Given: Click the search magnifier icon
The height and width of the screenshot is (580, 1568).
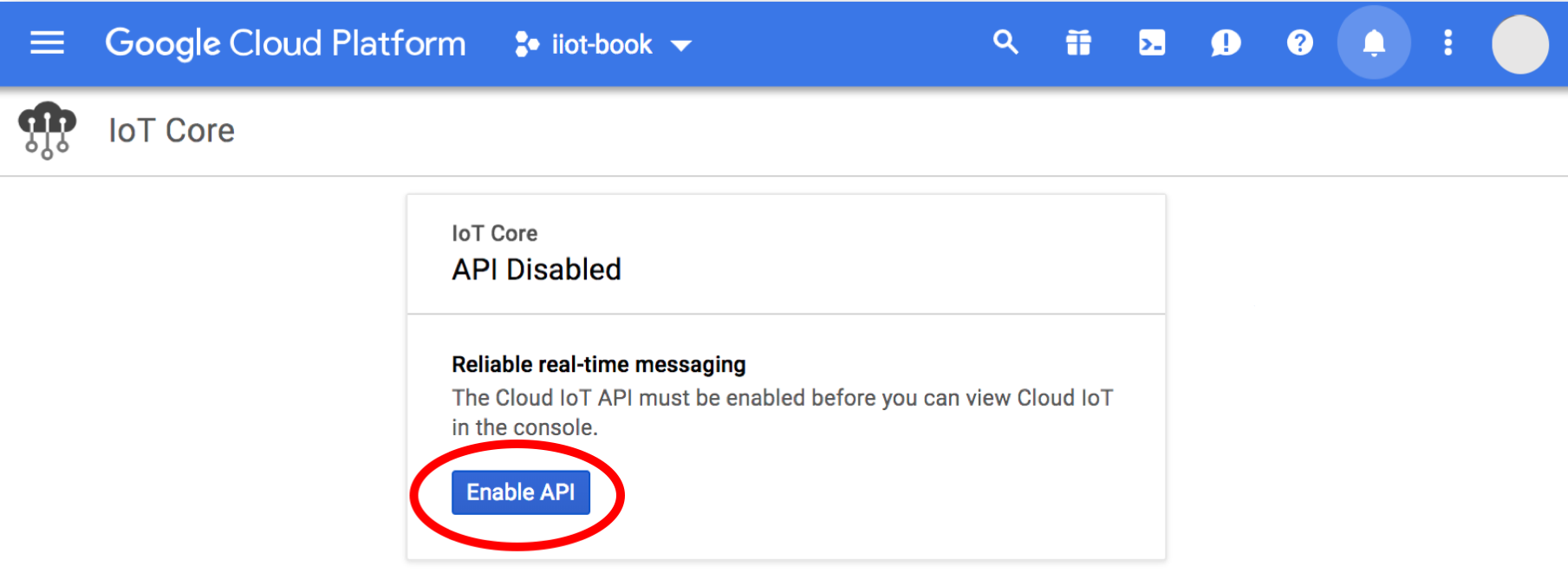Looking at the screenshot, I should (x=1005, y=42).
